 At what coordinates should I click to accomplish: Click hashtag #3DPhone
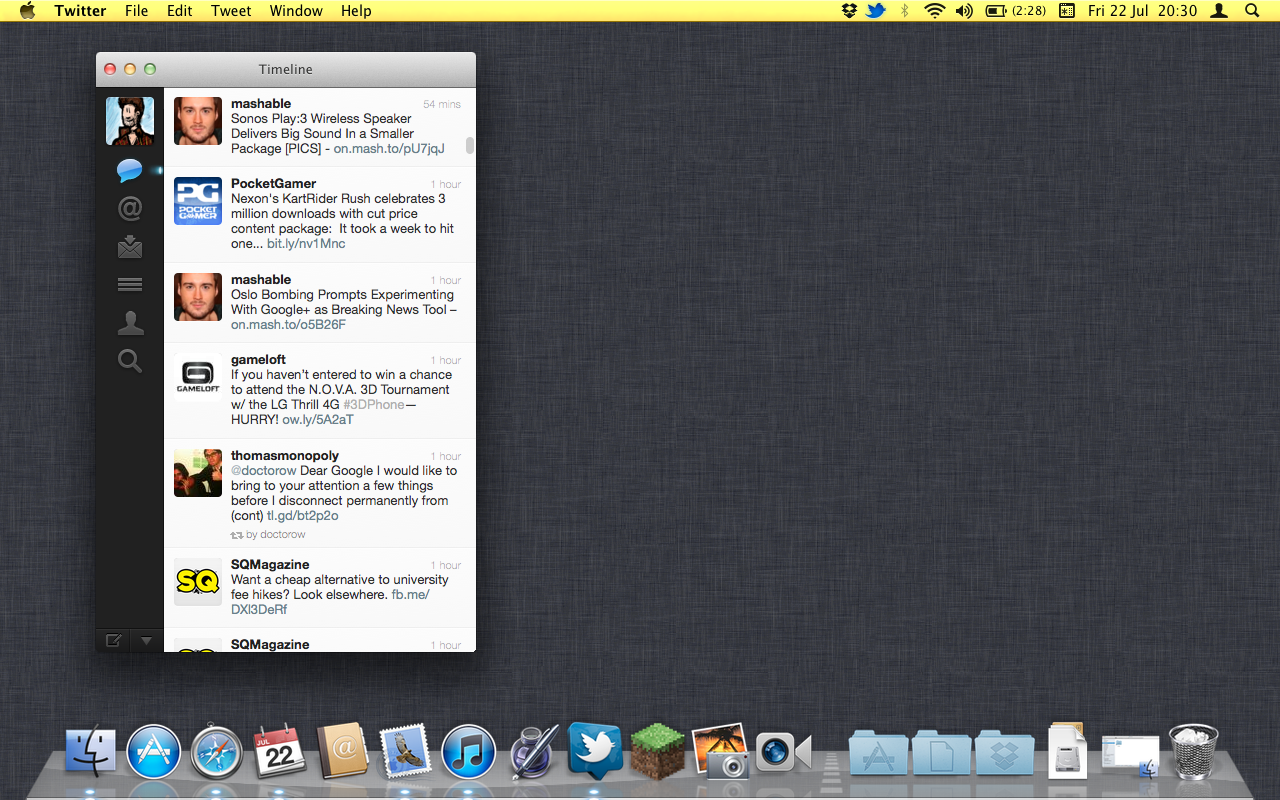pos(374,405)
